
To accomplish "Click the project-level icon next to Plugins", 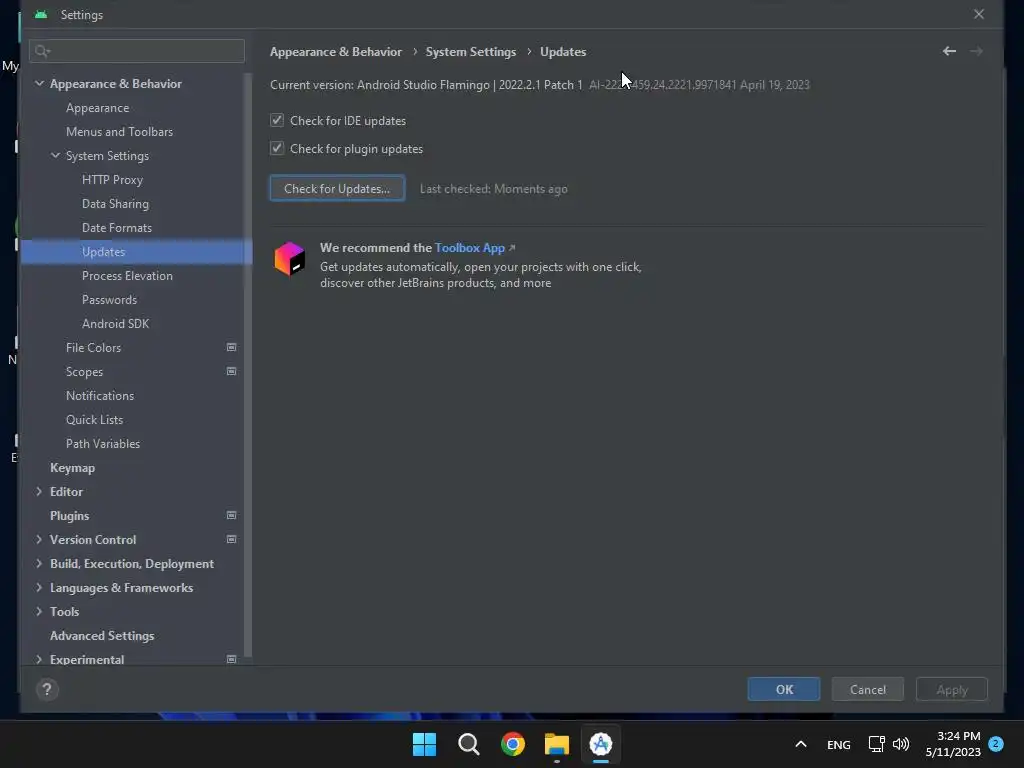I will [x=231, y=515].
